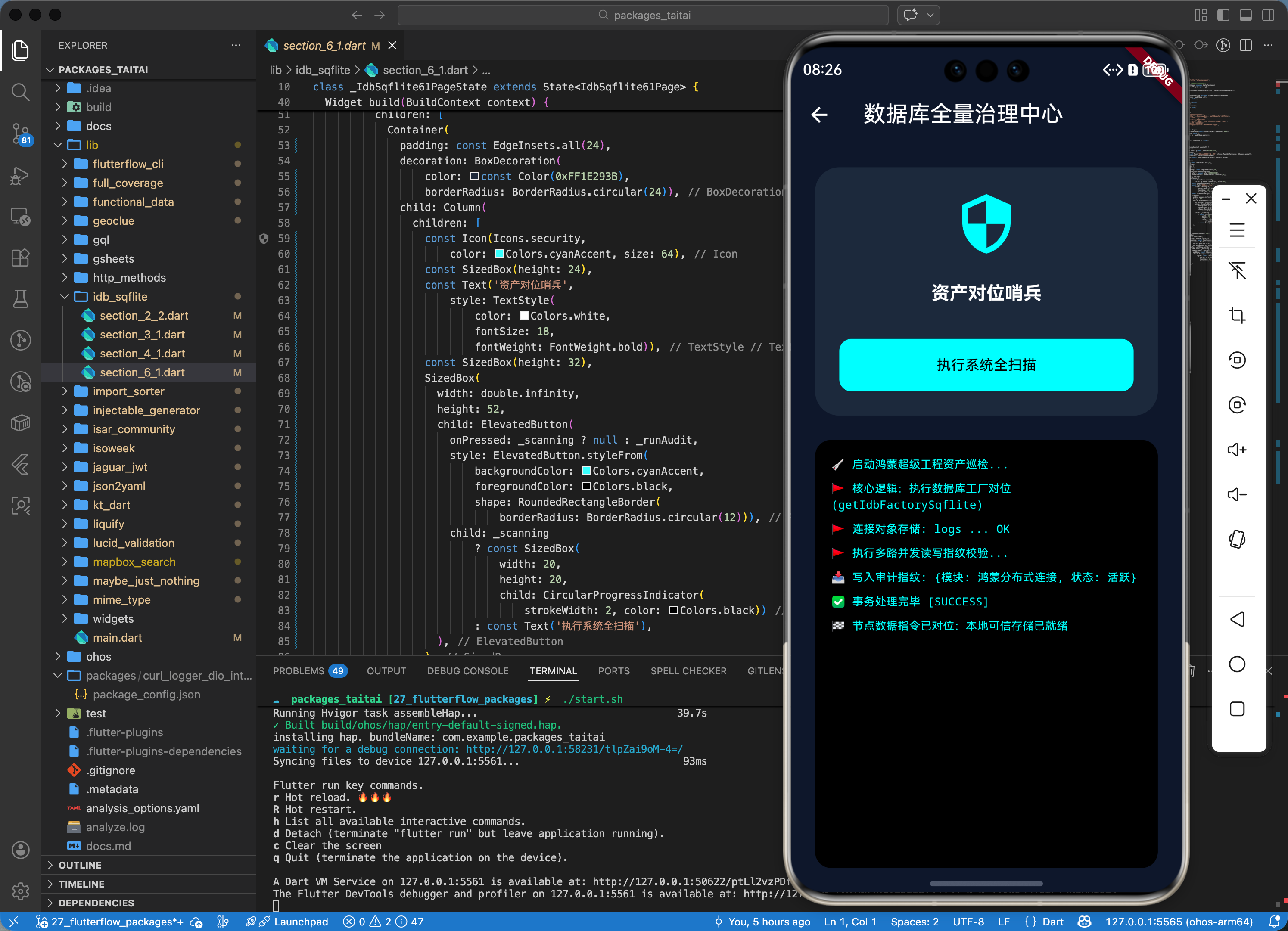Click the debug connection URL in terminal
Image resolution: width=1288 pixels, height=931 pixels.
(574, 749)
